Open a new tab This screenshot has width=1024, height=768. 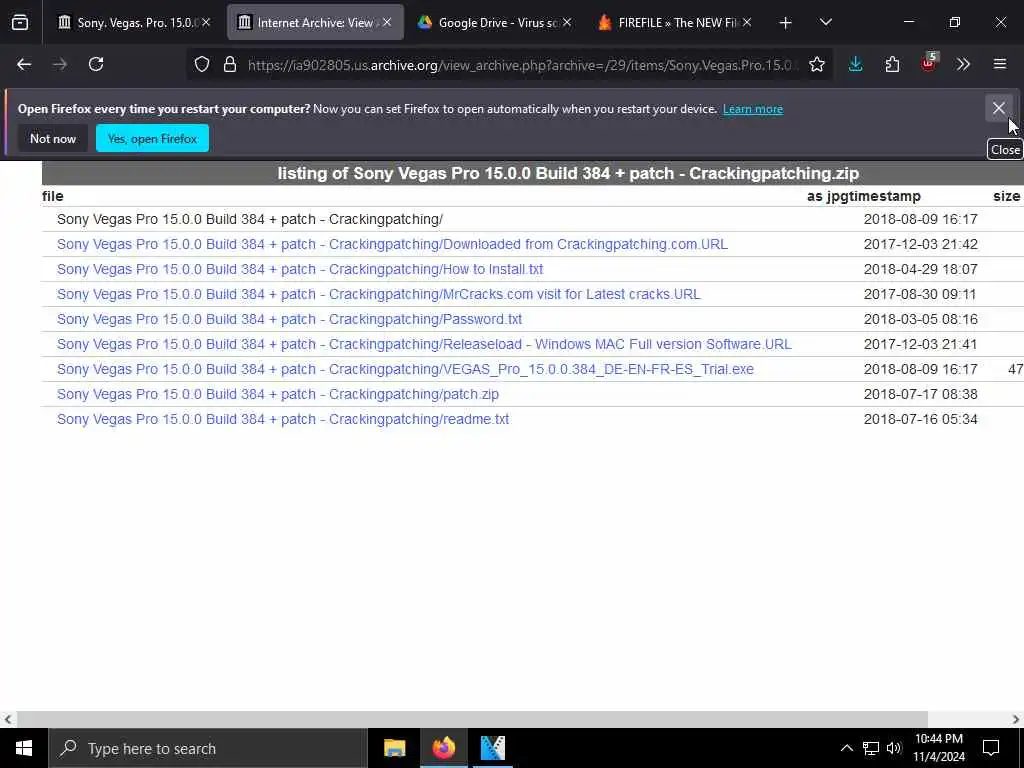click(x=786, y=23)
